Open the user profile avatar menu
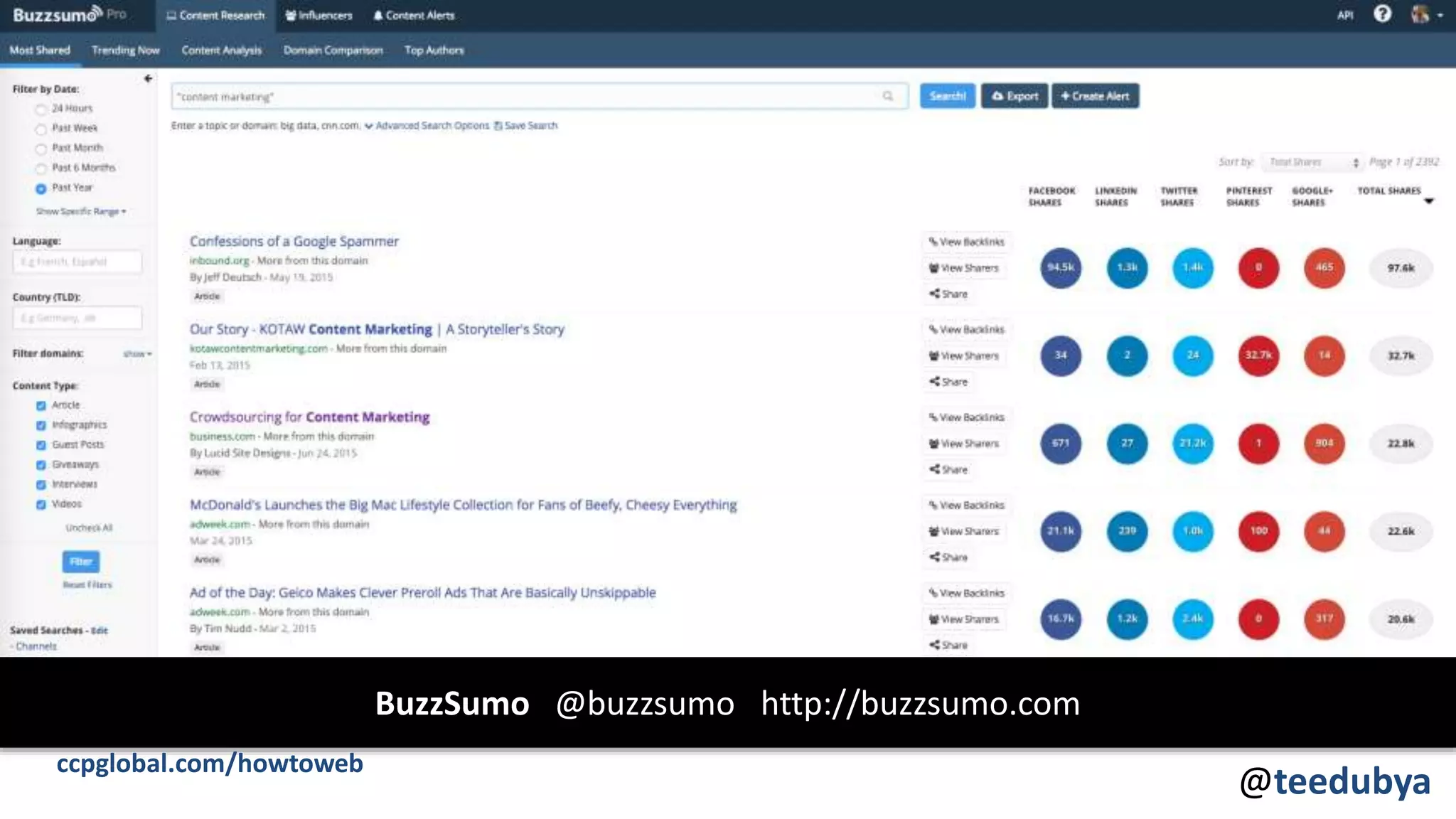Screen dimensions: 1456x819 (x=1425, y=14)
